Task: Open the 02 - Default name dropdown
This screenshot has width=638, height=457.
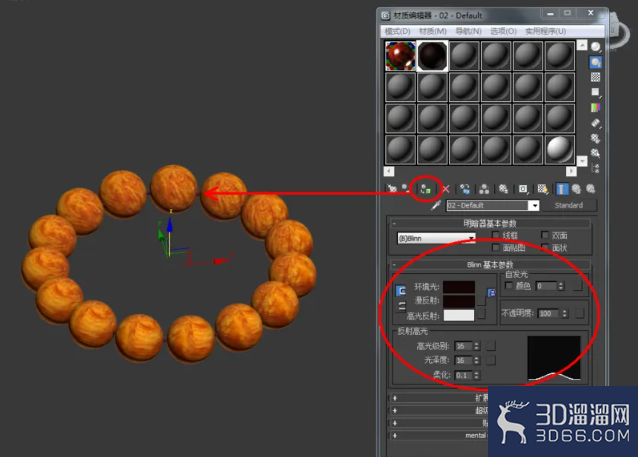Action: (x=534, y=206)
